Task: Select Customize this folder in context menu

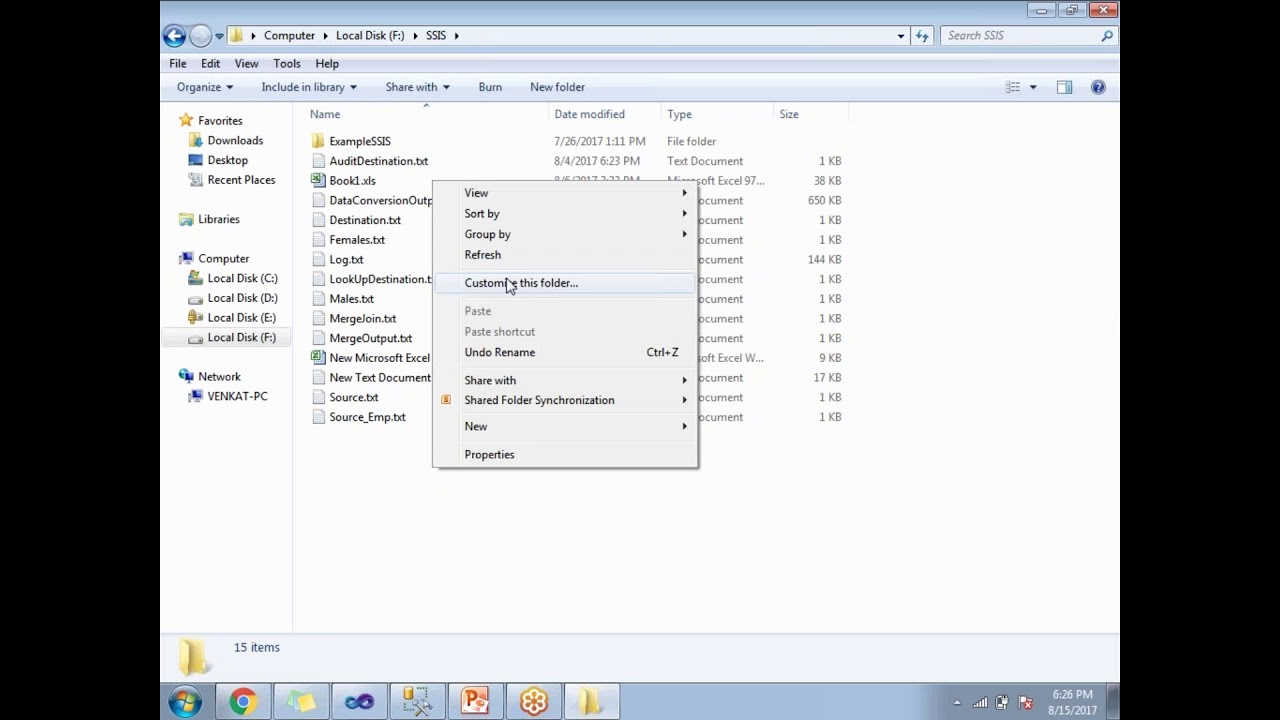Action: click(x=565, y=283)
